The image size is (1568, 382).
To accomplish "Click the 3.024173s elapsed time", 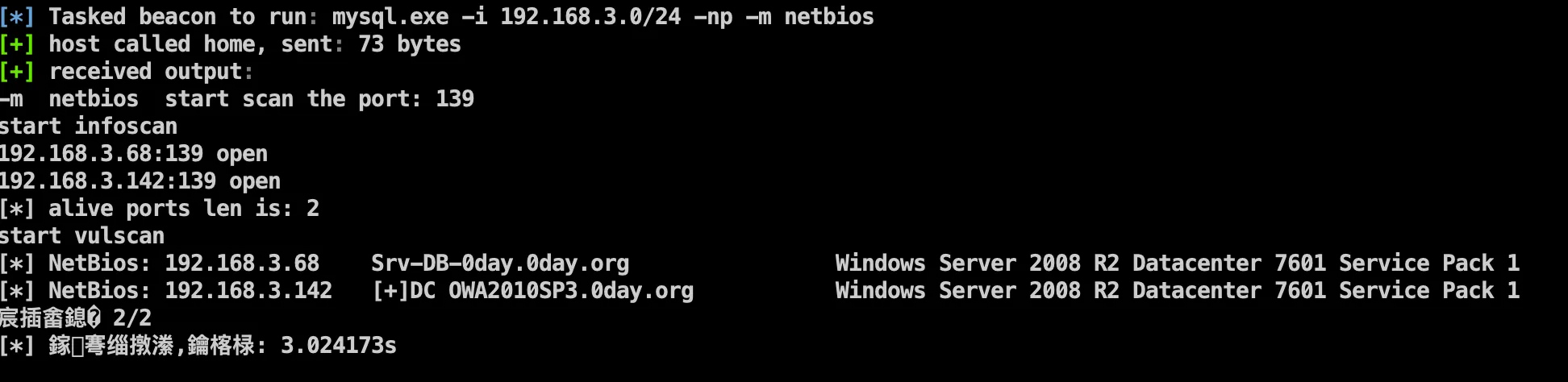I will click(338, 346).
